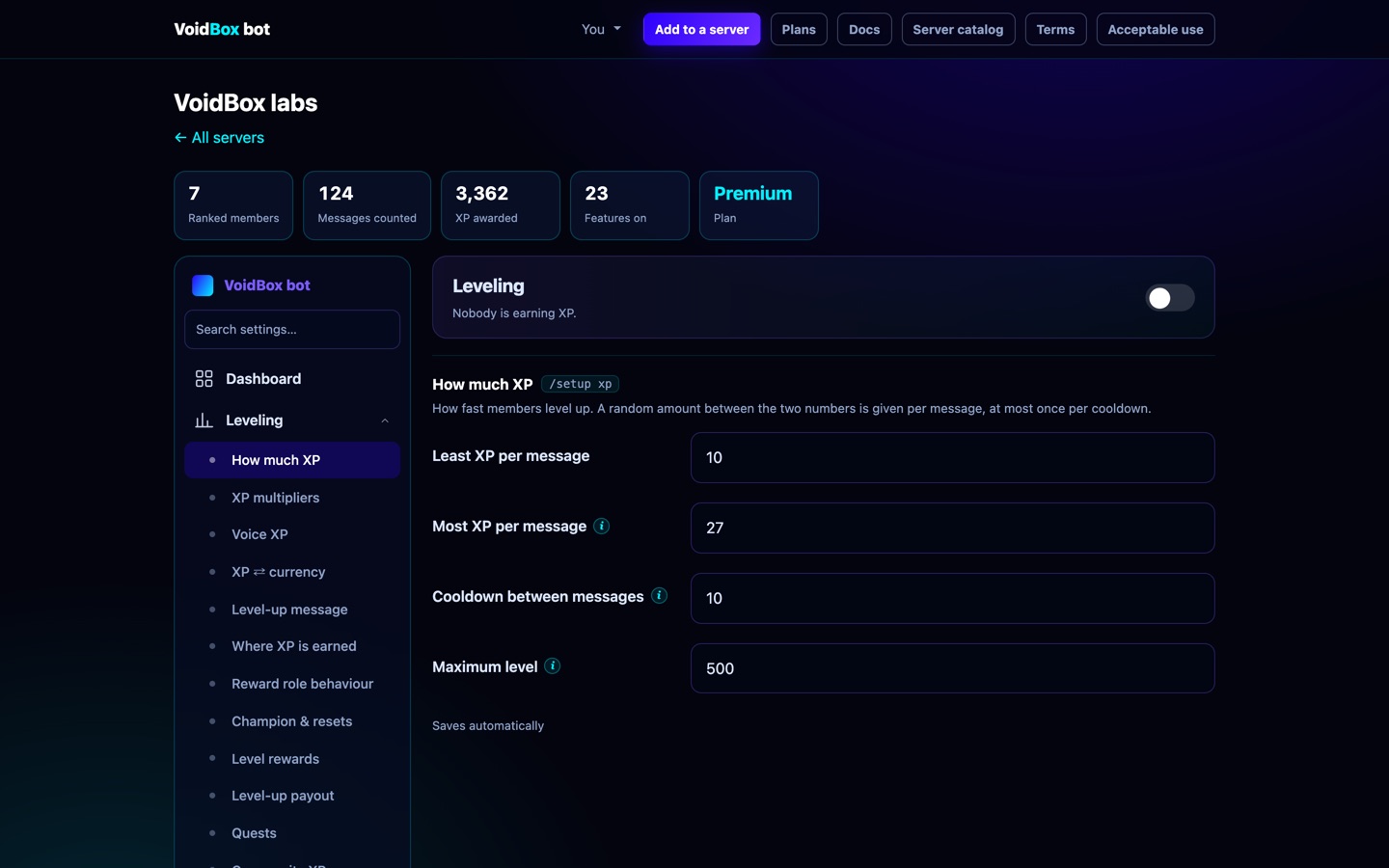Open Acceptable use policy
Image resolution: width=1389 pixels, height=868 pixels.
click(x=1156, y=29)
